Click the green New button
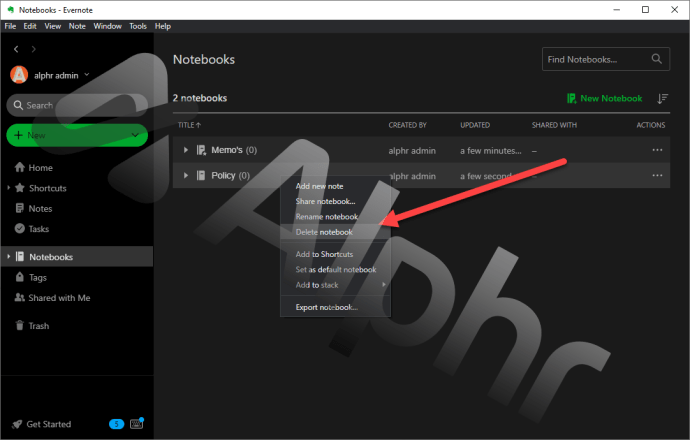Image resolution: width=690 pixels, height=440 pixels. 77,135
